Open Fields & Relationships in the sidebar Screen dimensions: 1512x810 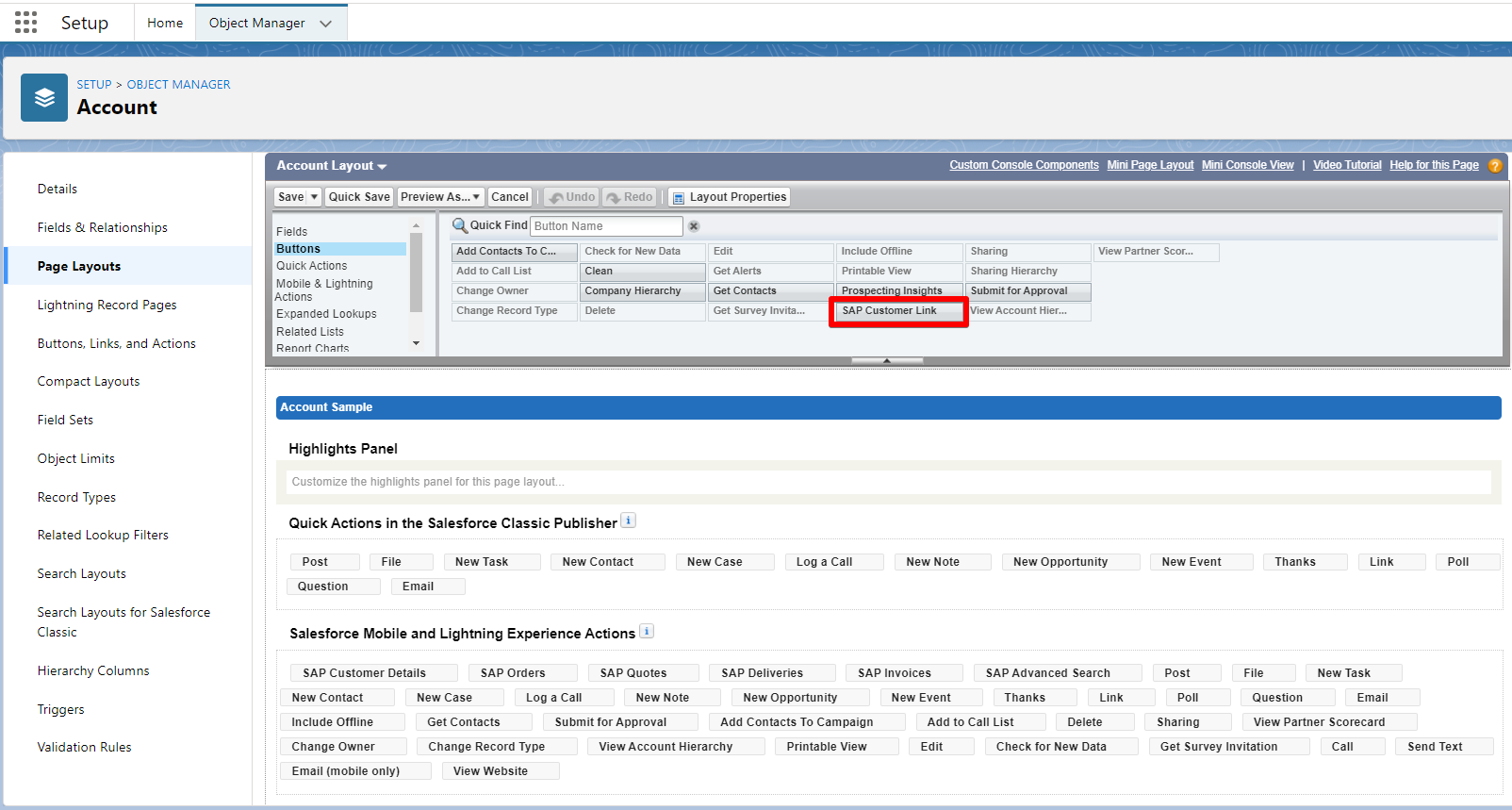coord(103,227)
